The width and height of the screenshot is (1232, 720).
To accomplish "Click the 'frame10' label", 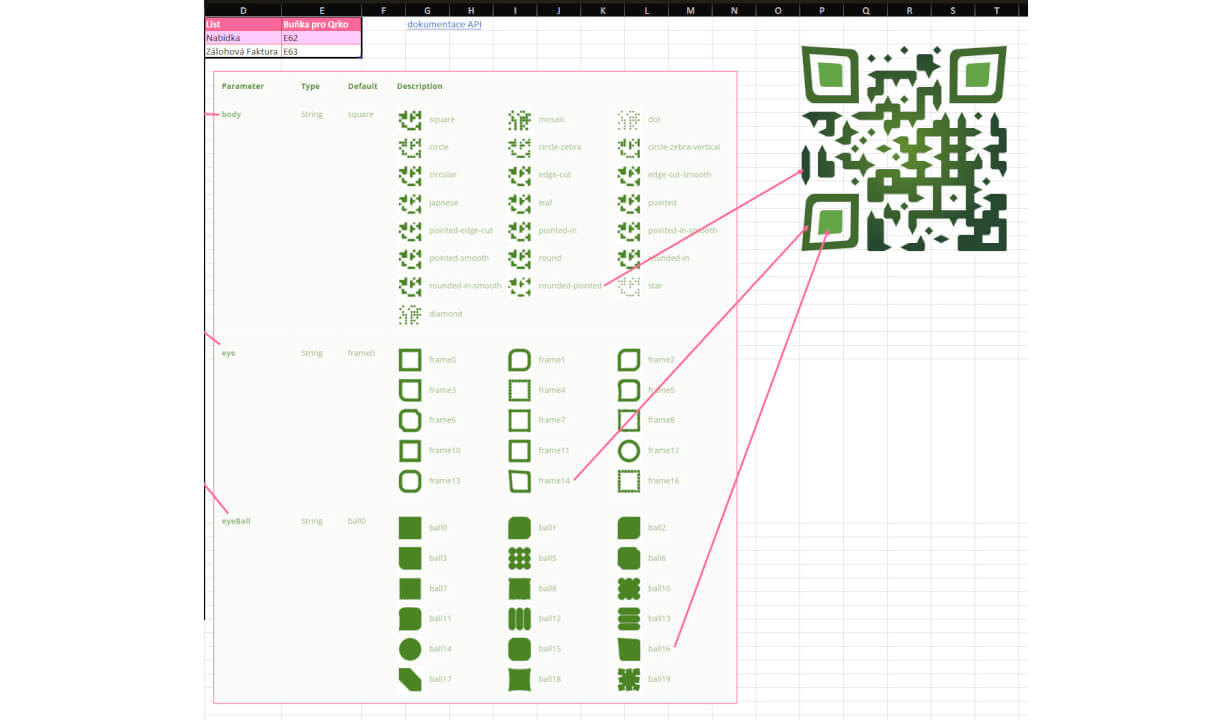I will pyautogui.click(x=445, y=451).
